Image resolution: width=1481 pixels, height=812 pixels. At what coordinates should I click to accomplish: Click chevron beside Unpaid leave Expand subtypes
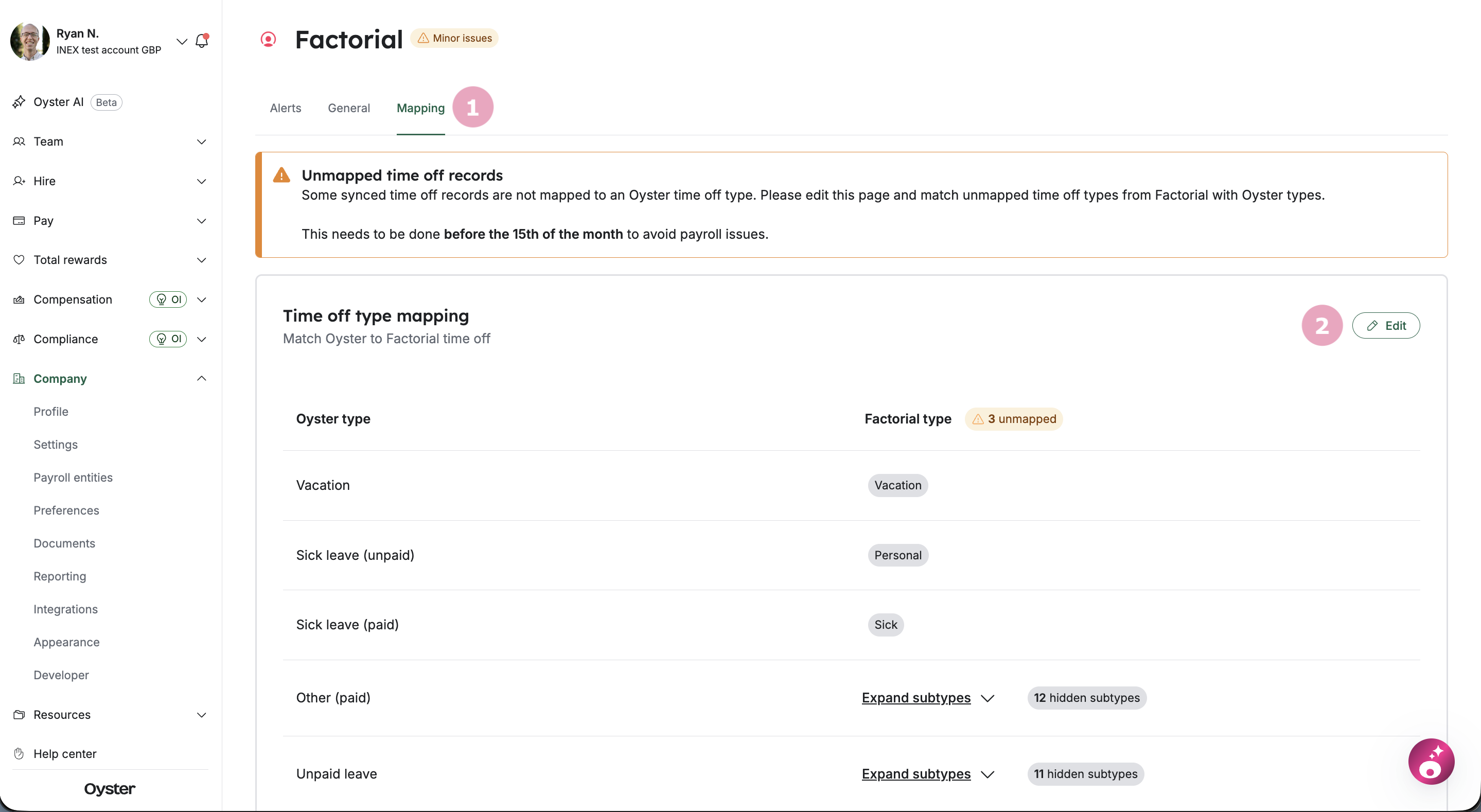tap(987, 774)
